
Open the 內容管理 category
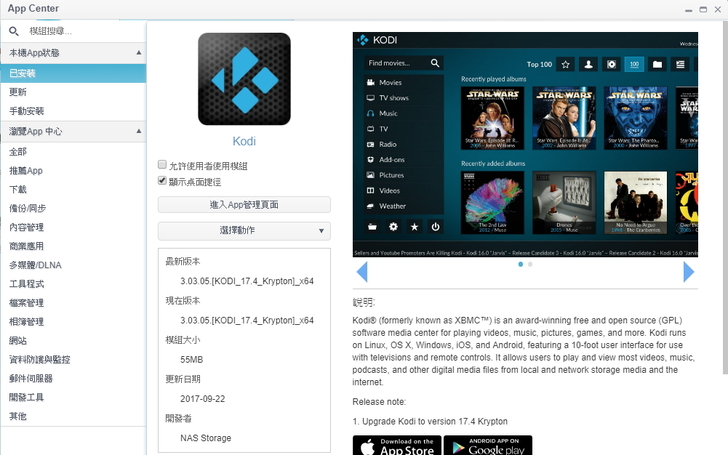point(73,228)
